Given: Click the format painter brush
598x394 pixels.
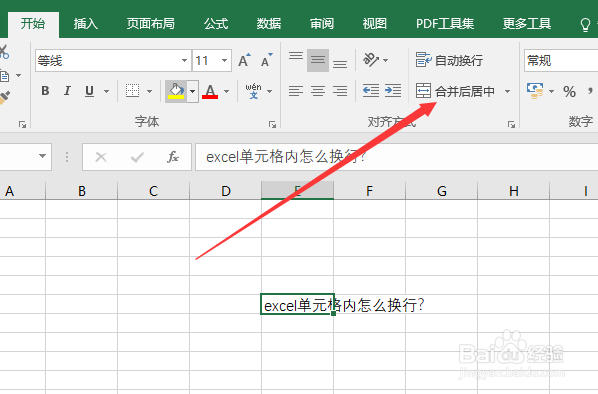Looking at the screenshot, I should (5, 97).
